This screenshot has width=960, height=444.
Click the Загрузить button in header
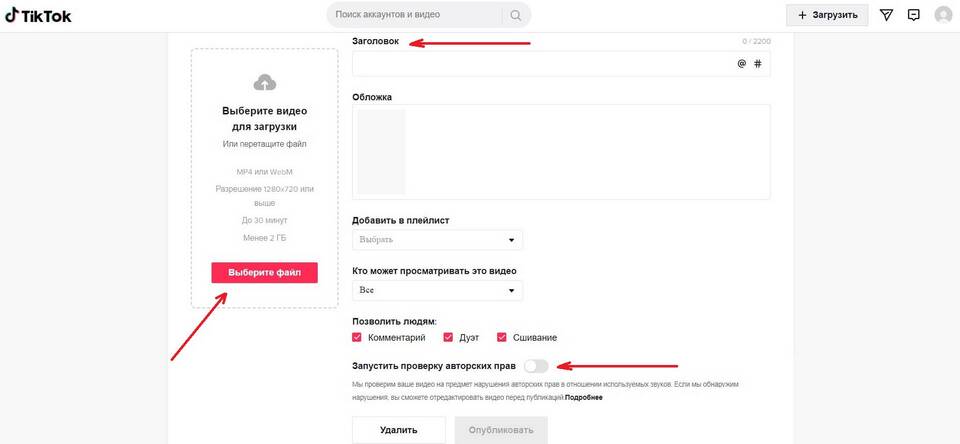point(827,15)
